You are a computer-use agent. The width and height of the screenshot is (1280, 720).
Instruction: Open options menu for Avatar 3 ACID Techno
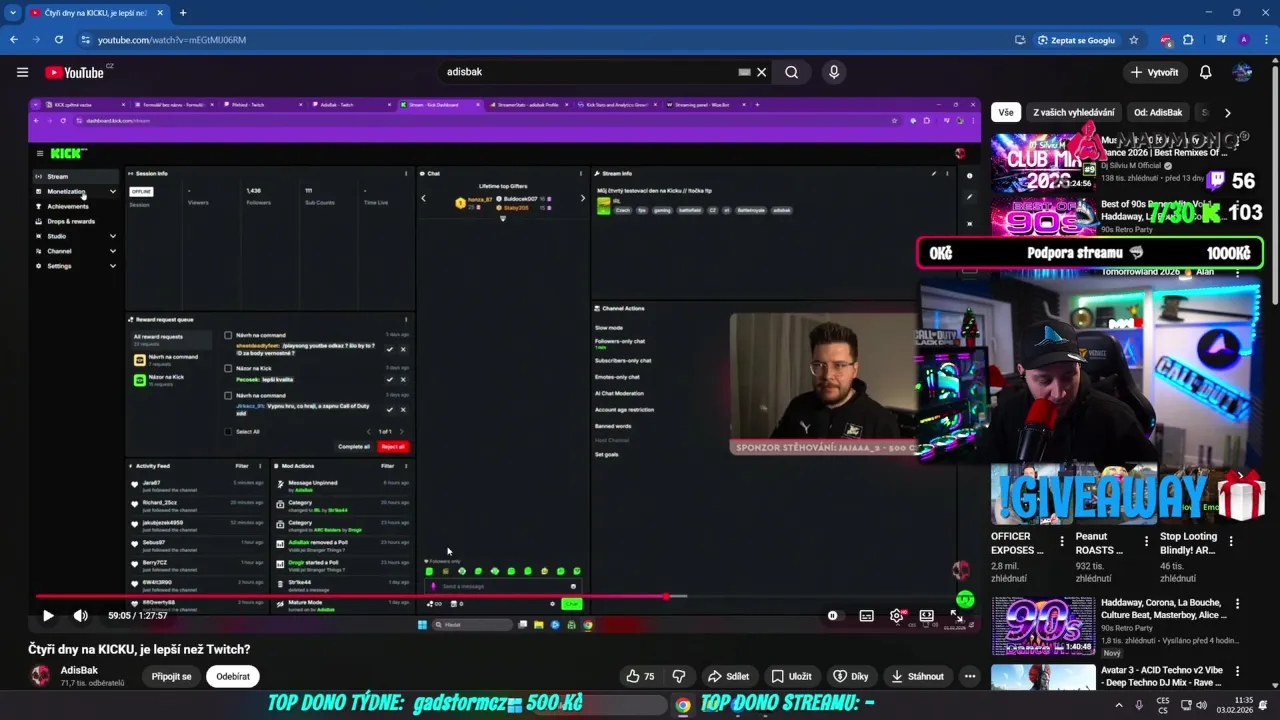[1237, 671]
